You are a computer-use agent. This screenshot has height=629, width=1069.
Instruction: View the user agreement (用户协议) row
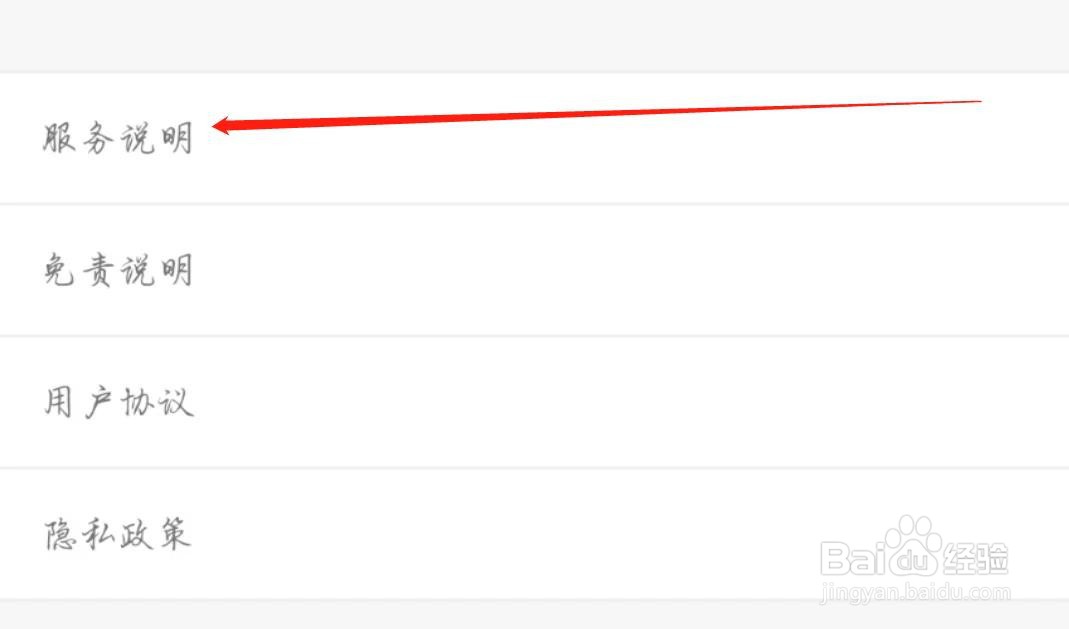pos(534,402)
